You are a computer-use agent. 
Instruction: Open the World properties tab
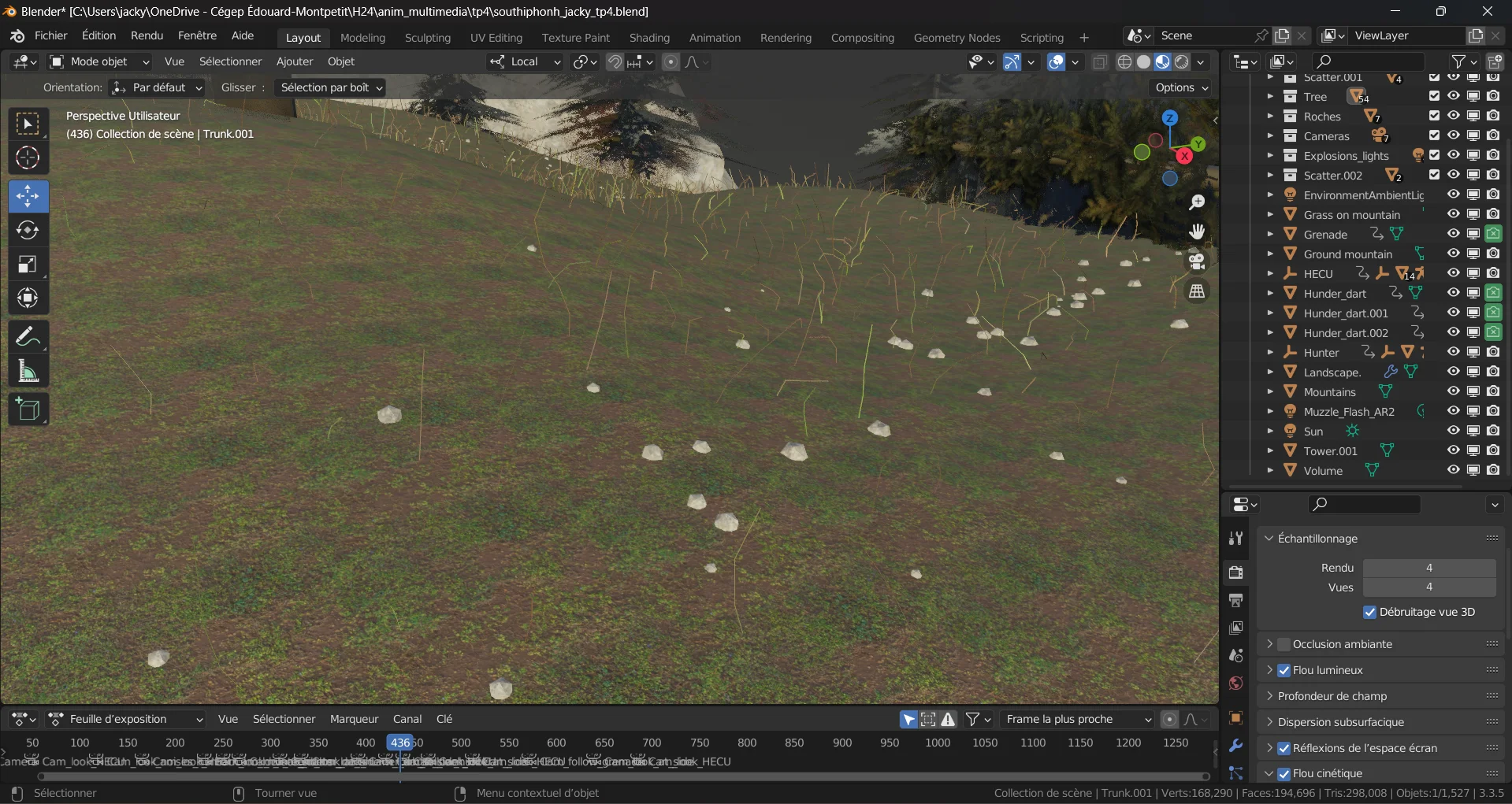point(1236,683)
